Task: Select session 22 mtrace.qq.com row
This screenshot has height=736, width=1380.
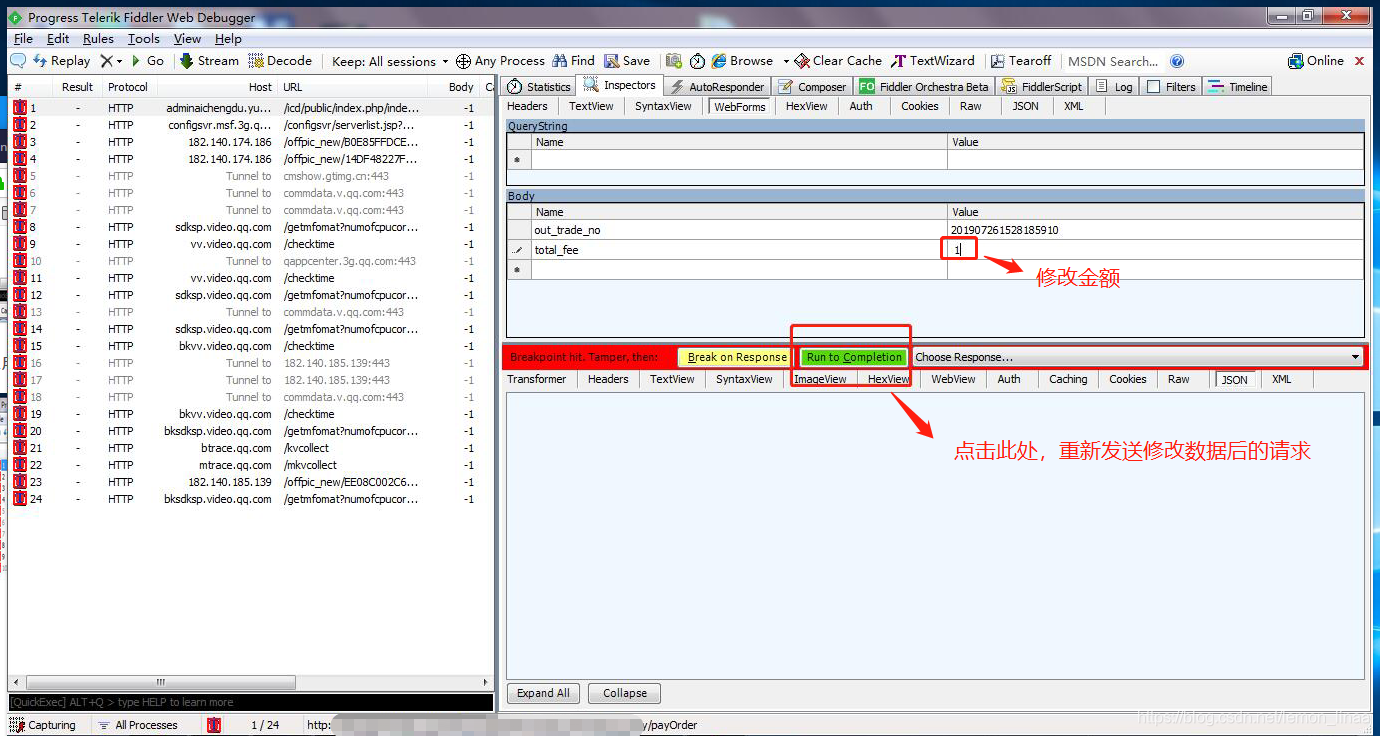Action: 250,465
